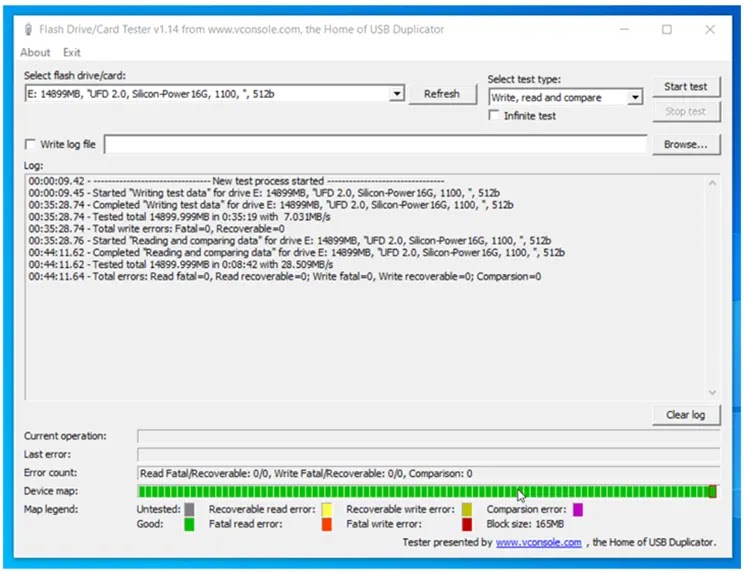Minimize the Flash Drive Tester window

click(x=624, y=29)
